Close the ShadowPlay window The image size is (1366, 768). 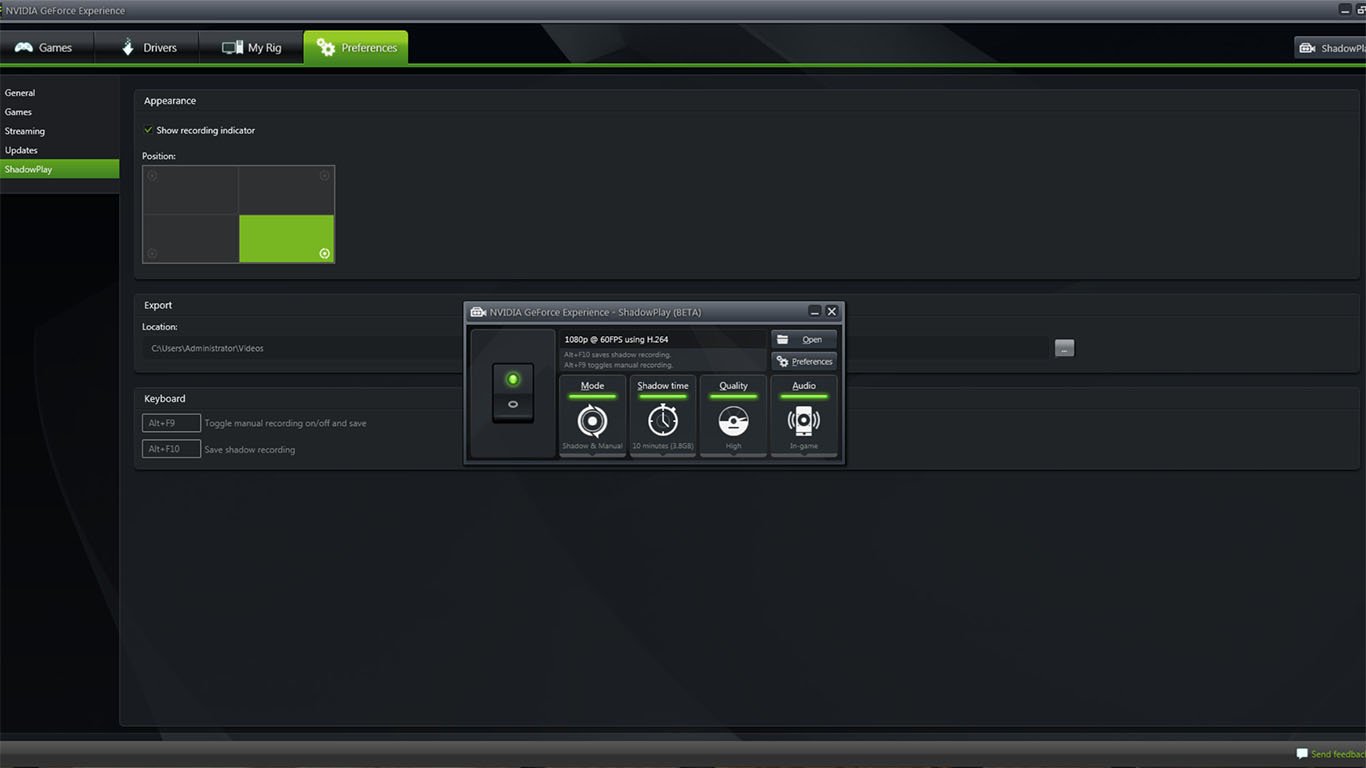pyautogui.click(x=831, y=312)
